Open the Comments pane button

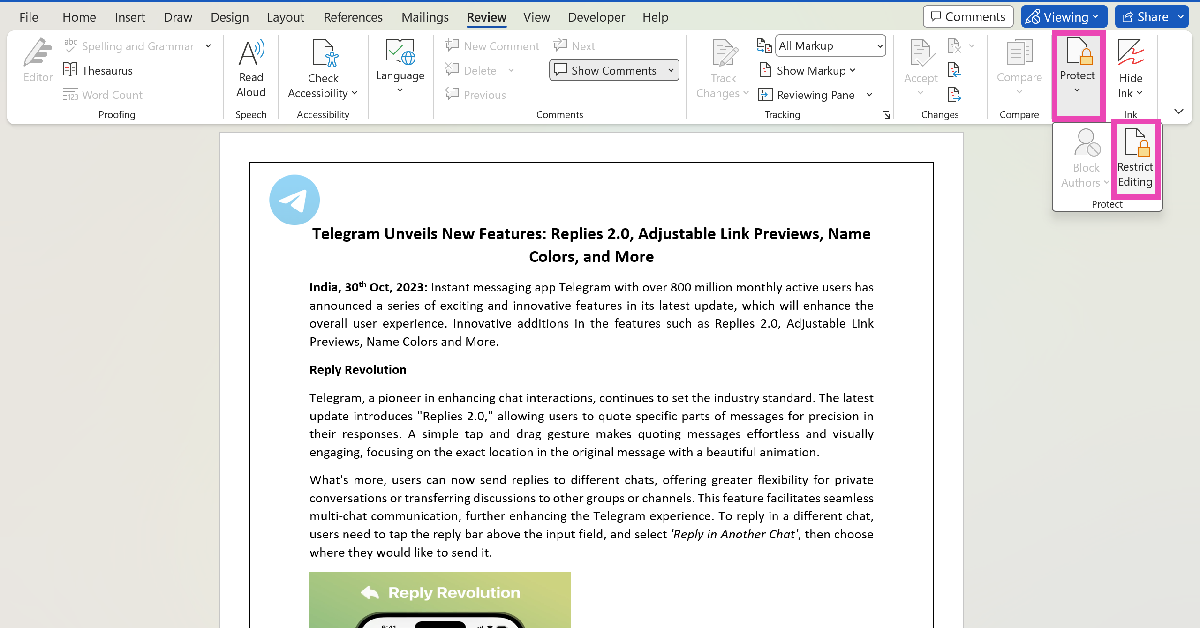tap(968, 17)
